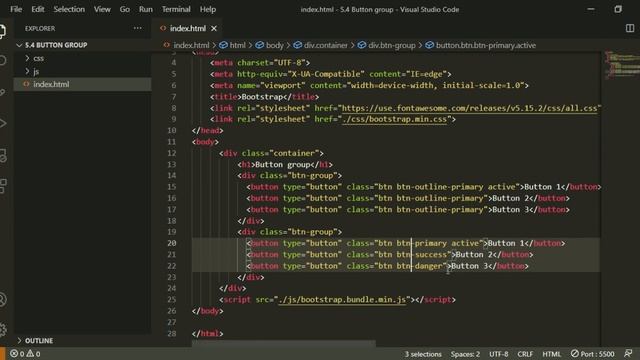Open the Extensions activity bar icon

[2, 186]
